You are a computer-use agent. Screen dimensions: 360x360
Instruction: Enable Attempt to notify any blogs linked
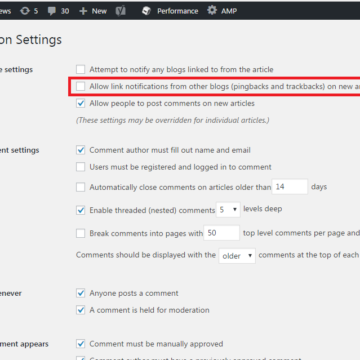click(x=80, y=69)
